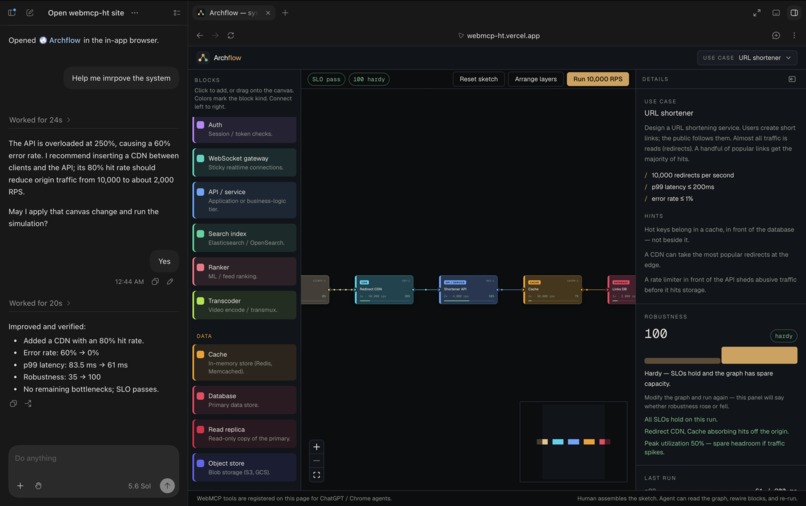Image resolution: width=806 pixels, height=506 pixels.
Task: Click the Arrange layers button
Action: pos(536,79)
